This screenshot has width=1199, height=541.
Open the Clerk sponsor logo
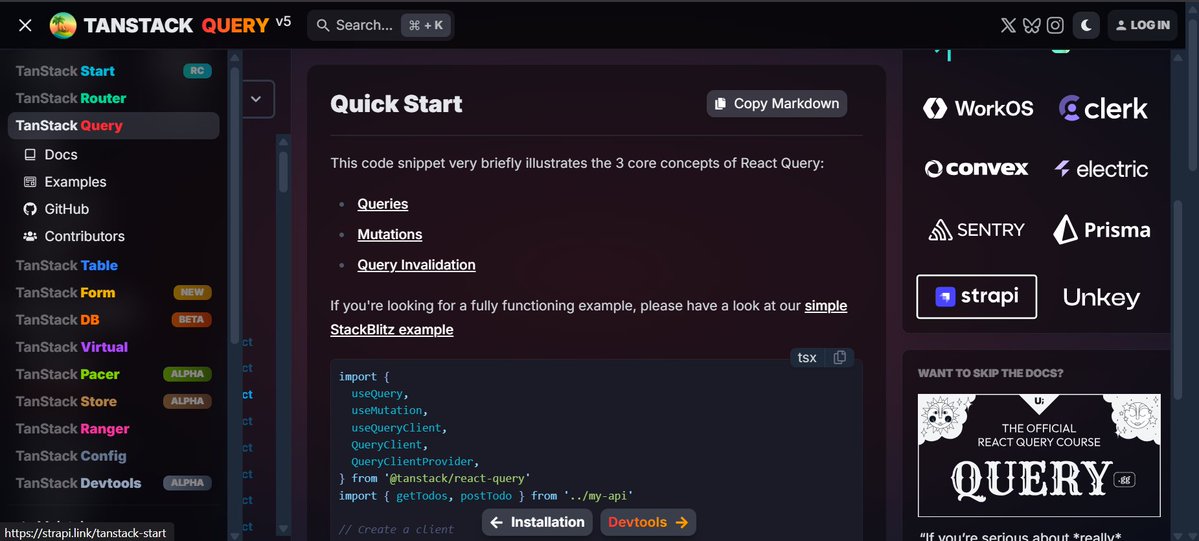click(1103, 108)
